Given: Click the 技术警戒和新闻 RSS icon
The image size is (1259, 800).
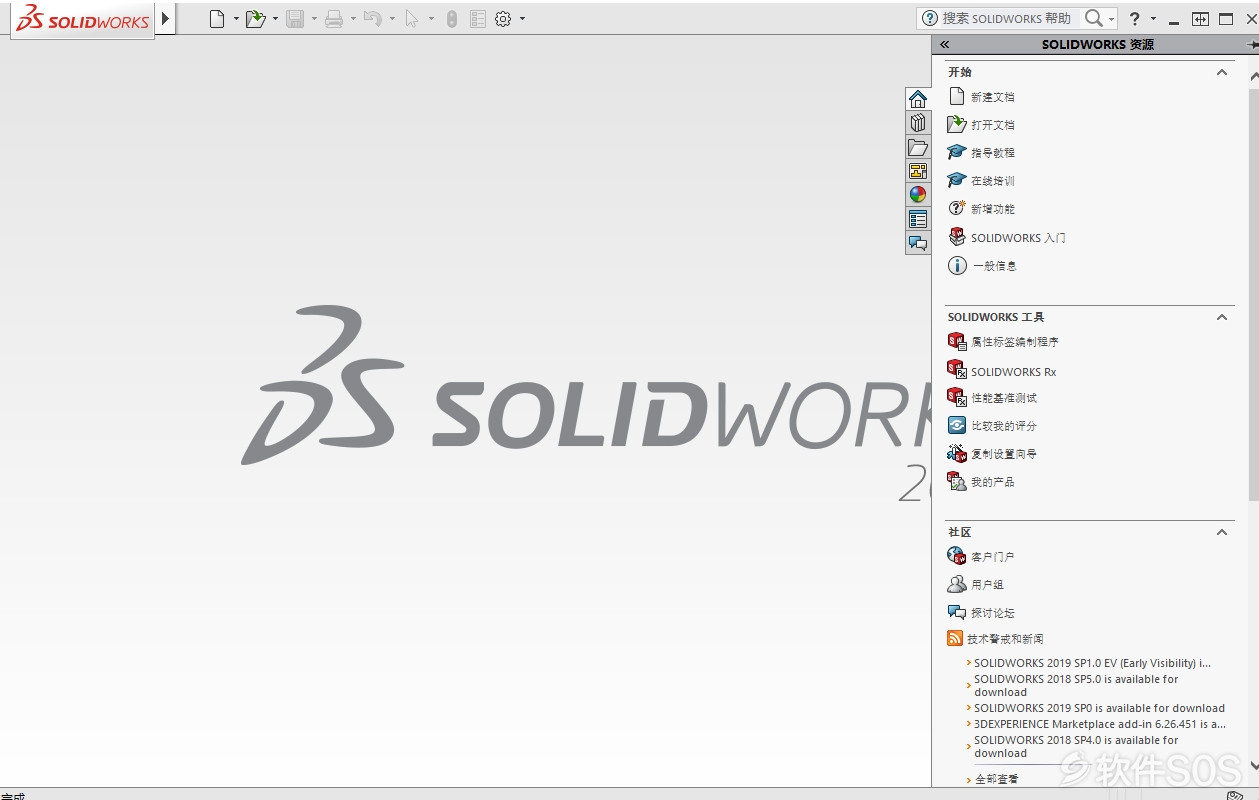Looking at the screenshot, I should [x=955, y=639].
